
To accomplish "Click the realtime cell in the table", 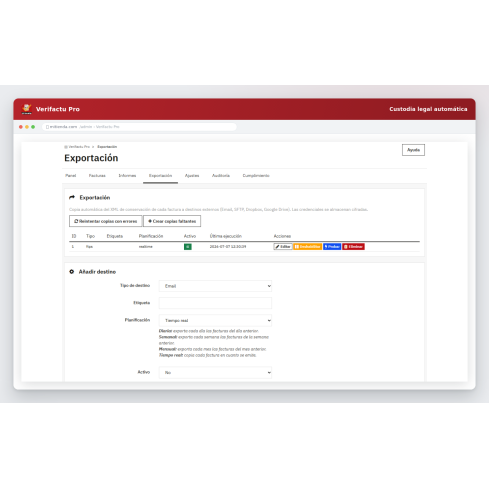I will (x=146, y=247).
